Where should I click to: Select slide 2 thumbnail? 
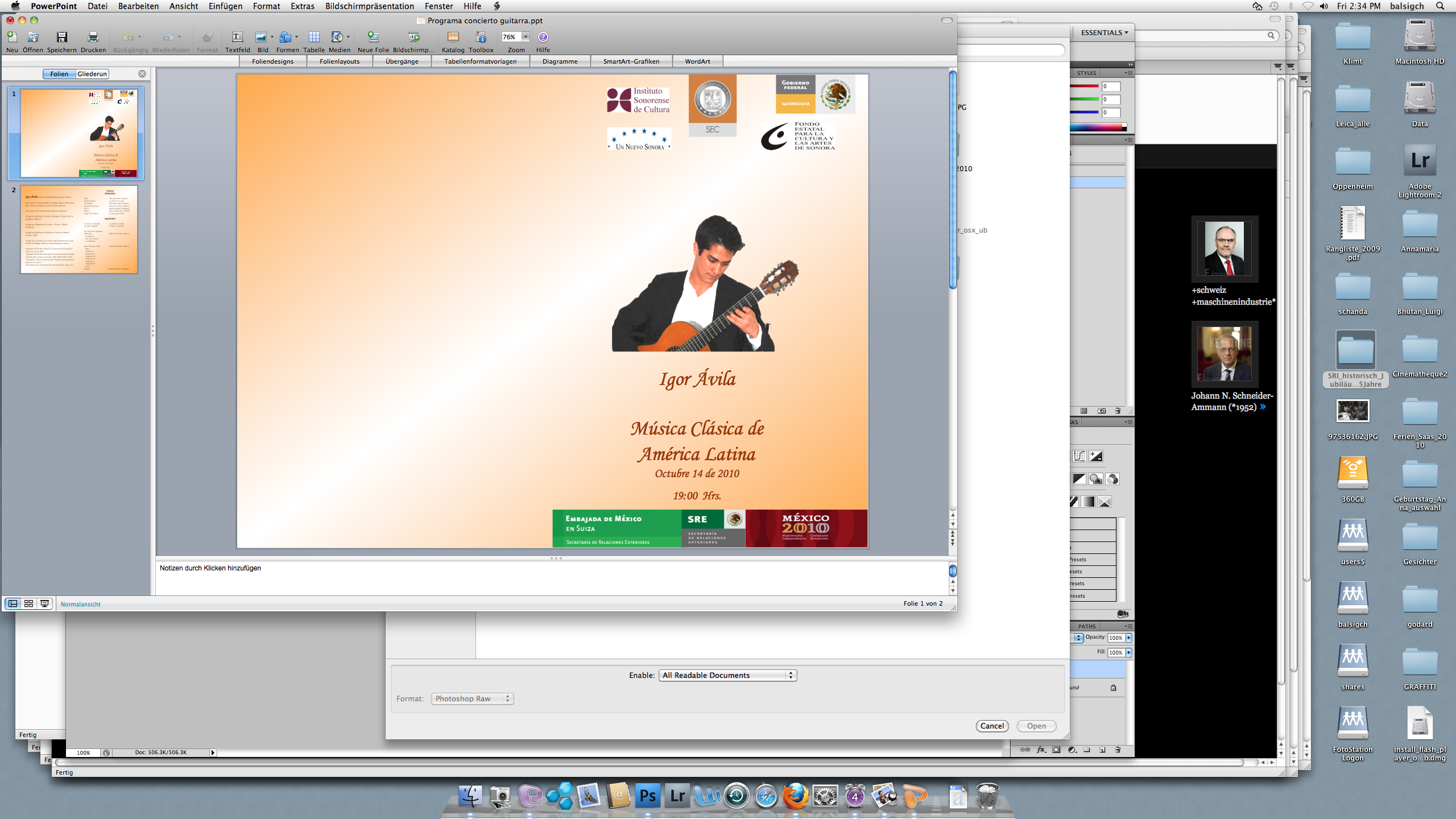click(79, 229)
